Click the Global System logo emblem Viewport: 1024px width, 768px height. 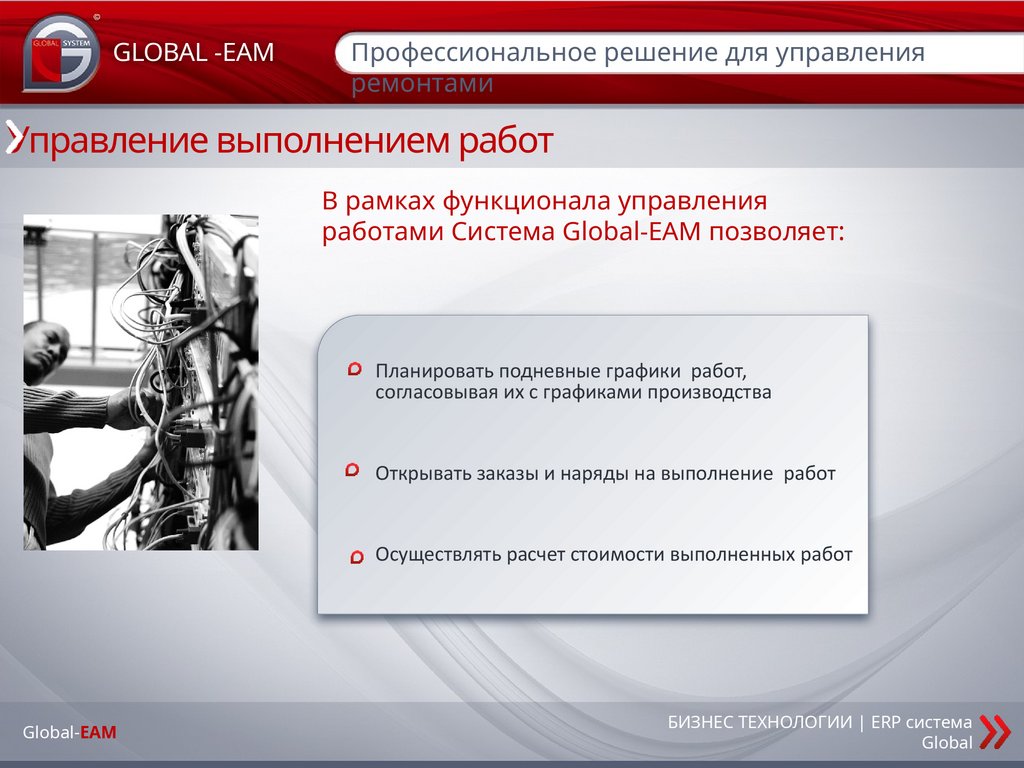click(x=61, y=53)
